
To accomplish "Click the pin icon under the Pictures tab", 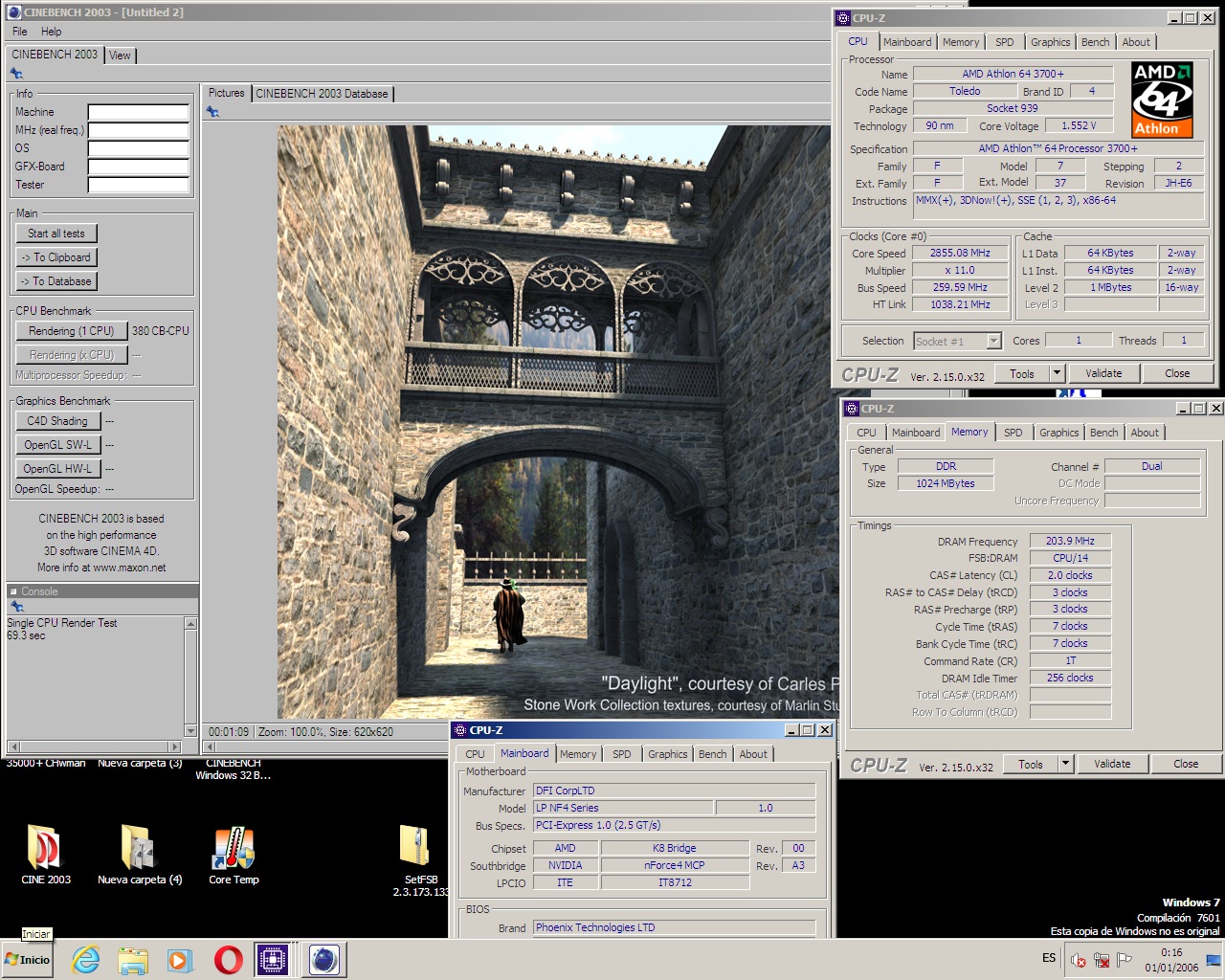I will [212, 112].
